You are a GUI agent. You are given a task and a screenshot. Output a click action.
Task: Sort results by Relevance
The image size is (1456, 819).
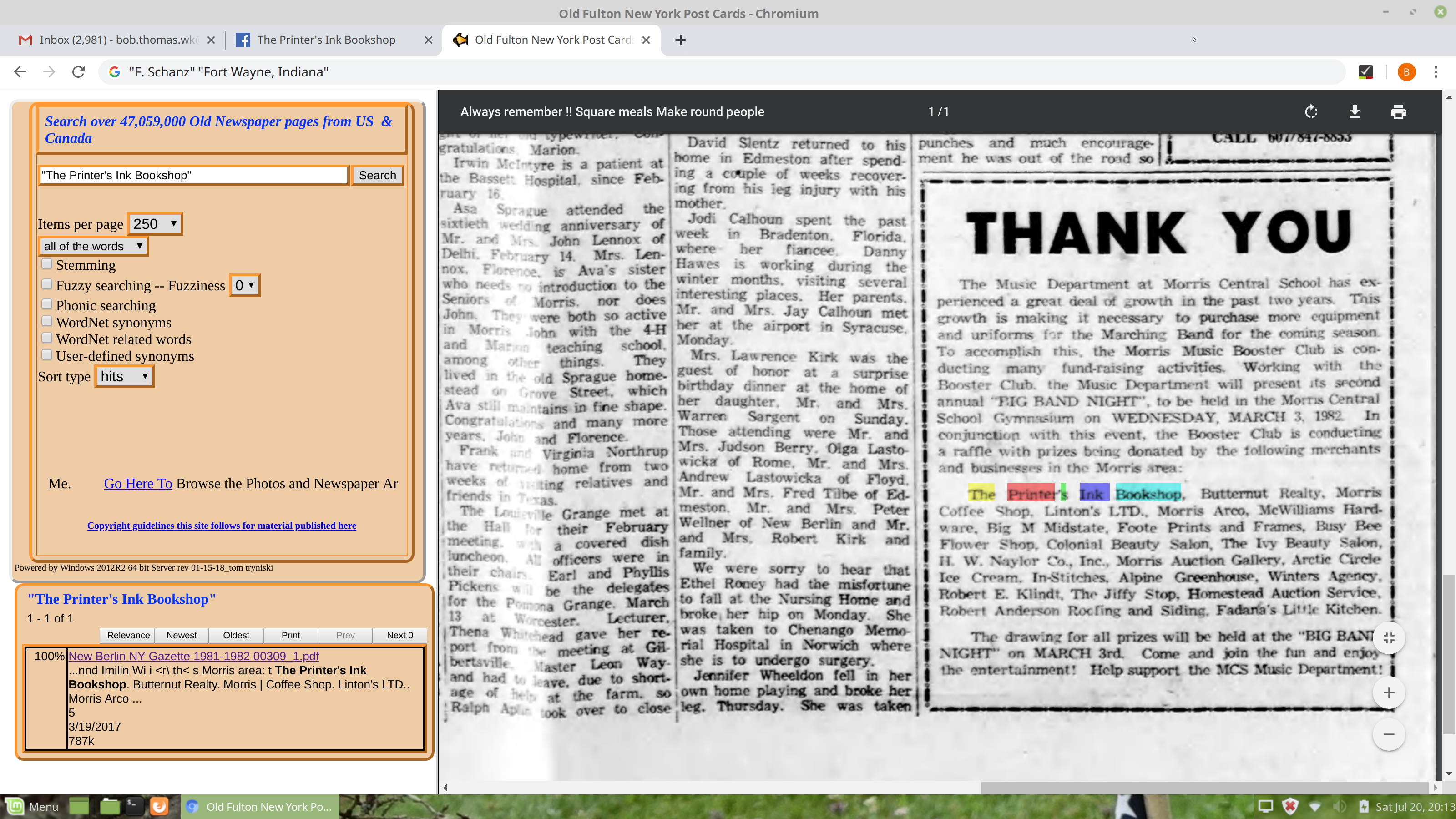coord(128,635)
